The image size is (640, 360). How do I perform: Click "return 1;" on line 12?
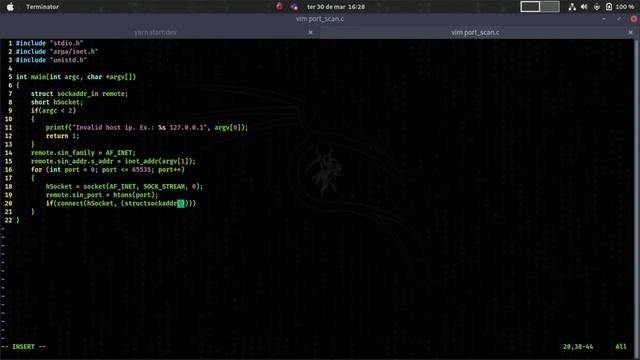62,136
